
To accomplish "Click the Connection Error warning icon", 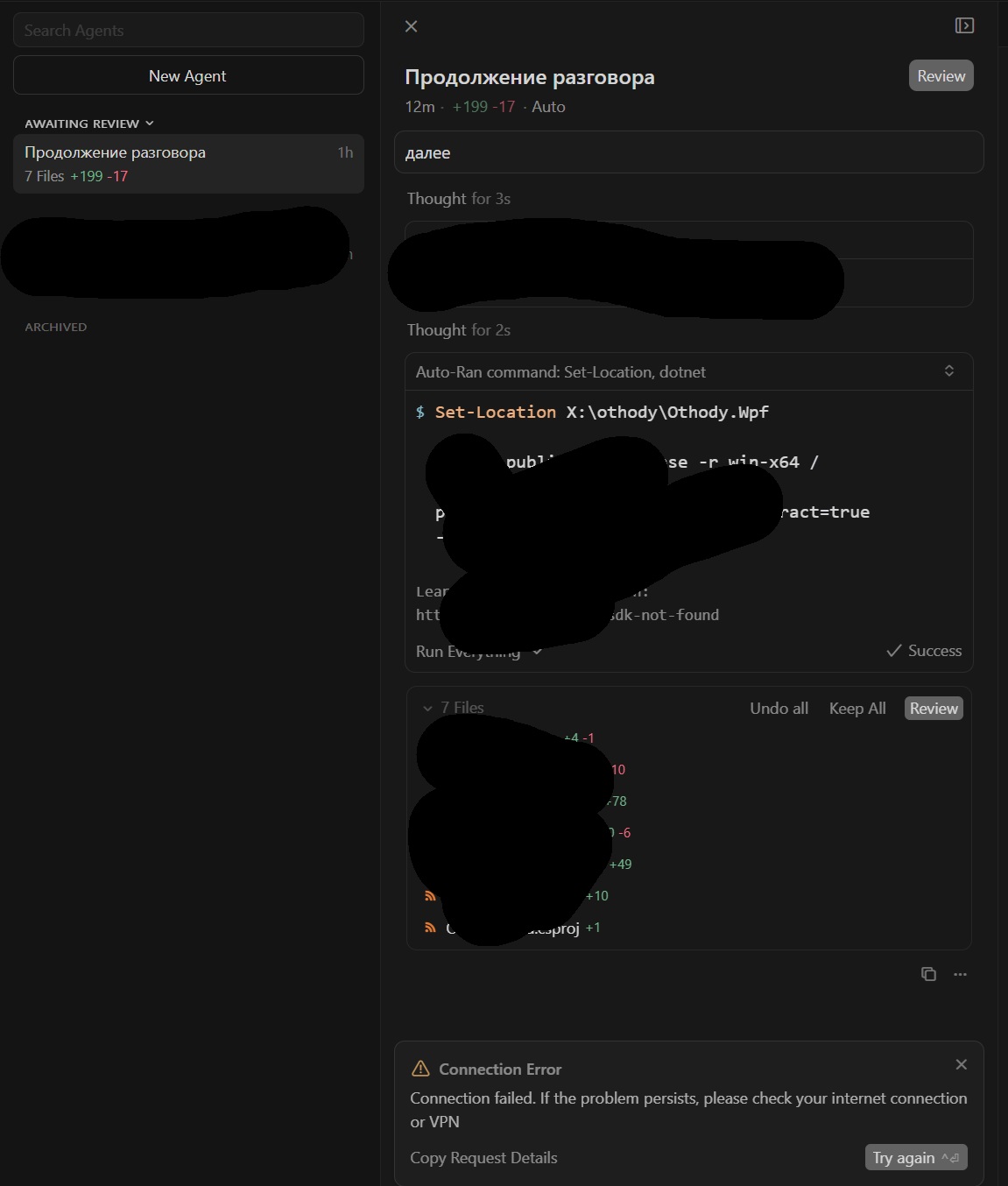I will (x=420, y=1069).
